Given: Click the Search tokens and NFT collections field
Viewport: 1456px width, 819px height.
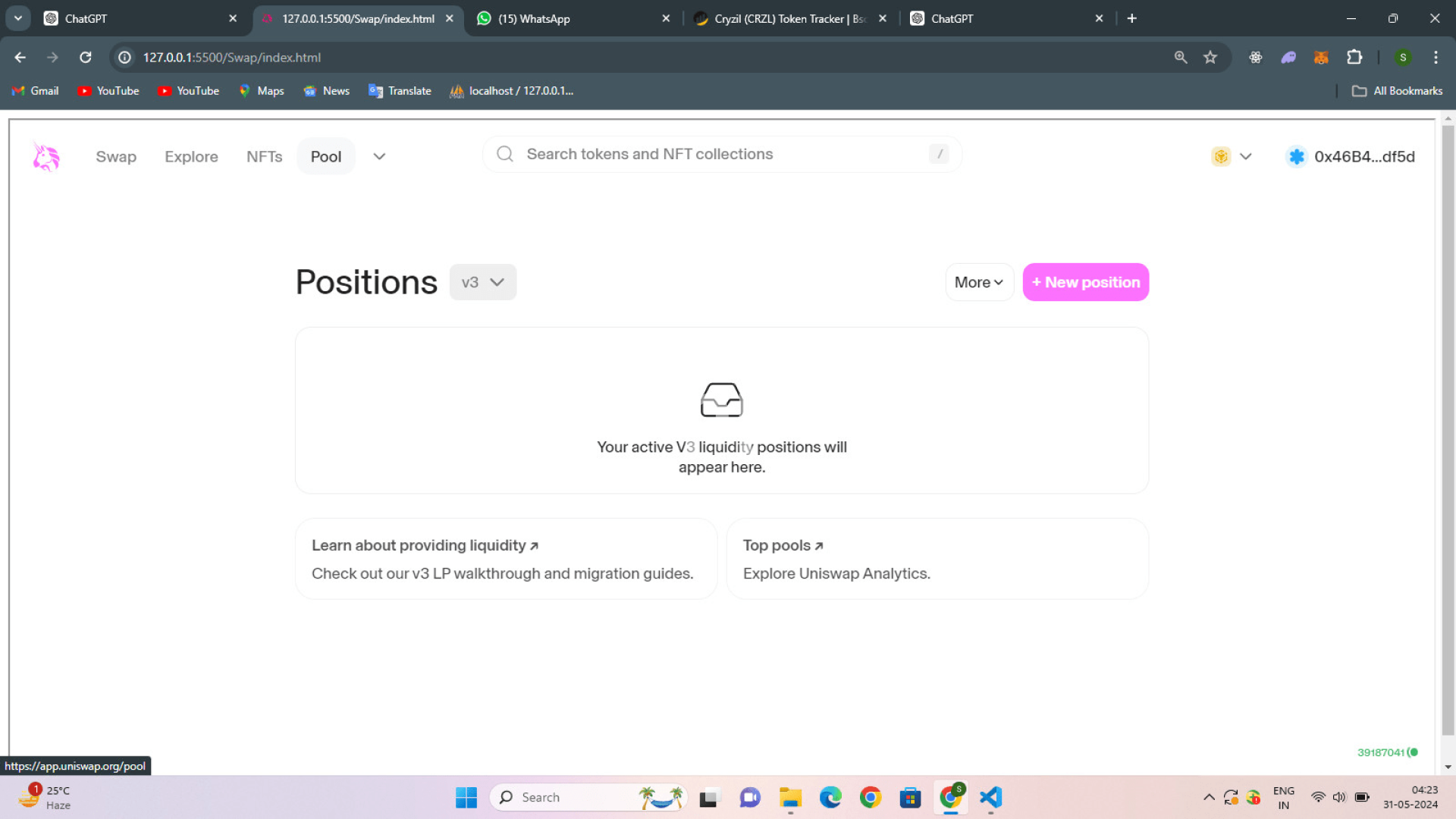Looking at the screenshot, I should point(720,154).
